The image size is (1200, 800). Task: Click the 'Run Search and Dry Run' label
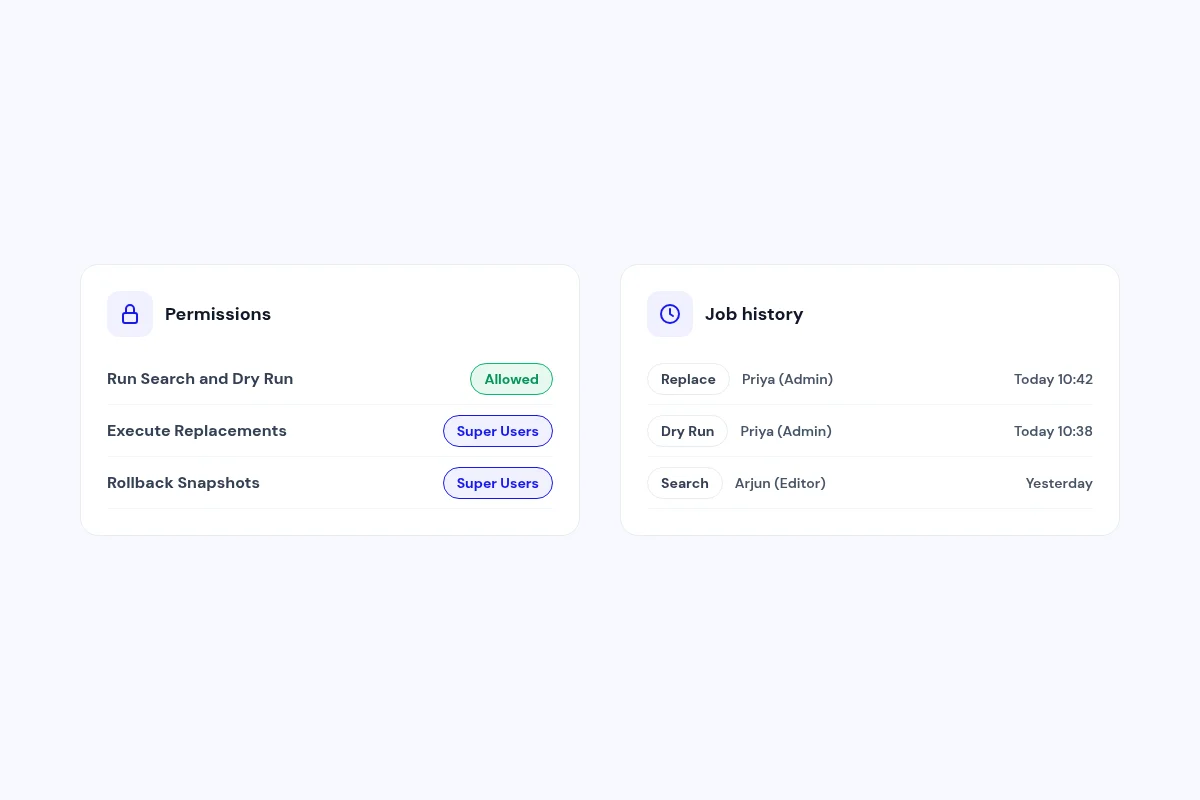[x=200, y=379]
